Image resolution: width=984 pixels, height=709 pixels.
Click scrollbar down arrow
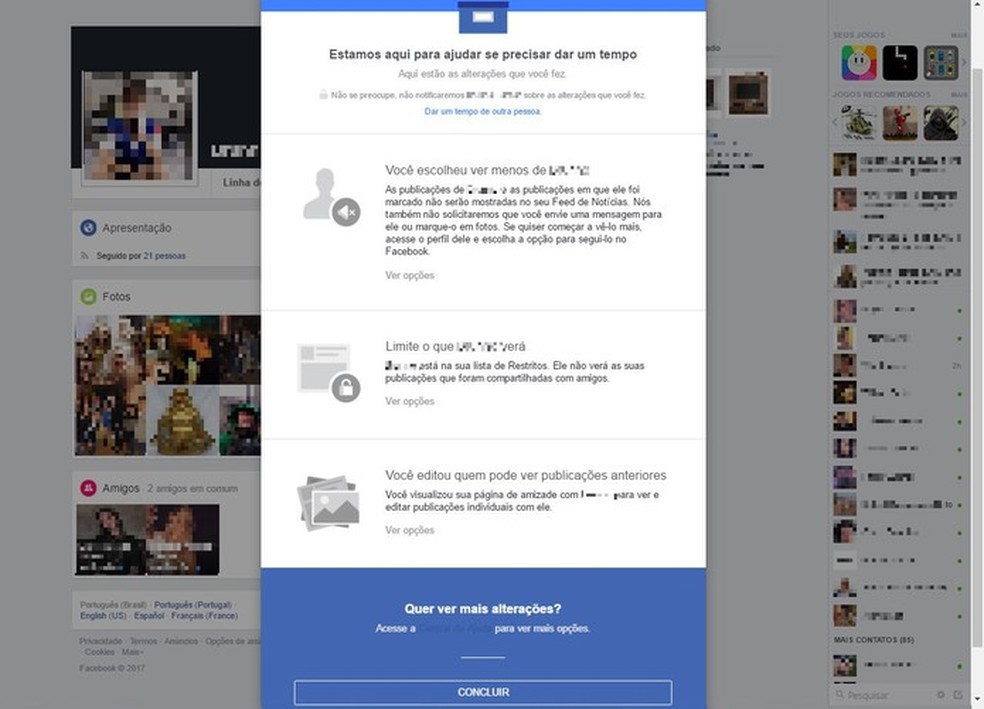point(978,698)
